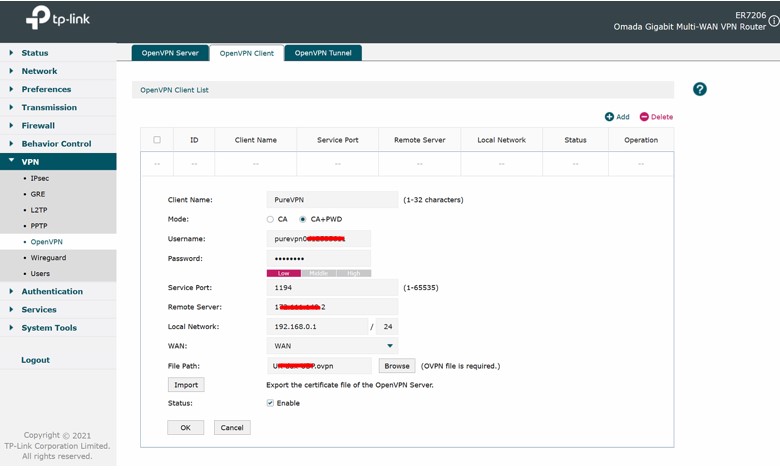Open the Wireguard submenu item
The image size is (780, 470).
[x=48, y=258]
